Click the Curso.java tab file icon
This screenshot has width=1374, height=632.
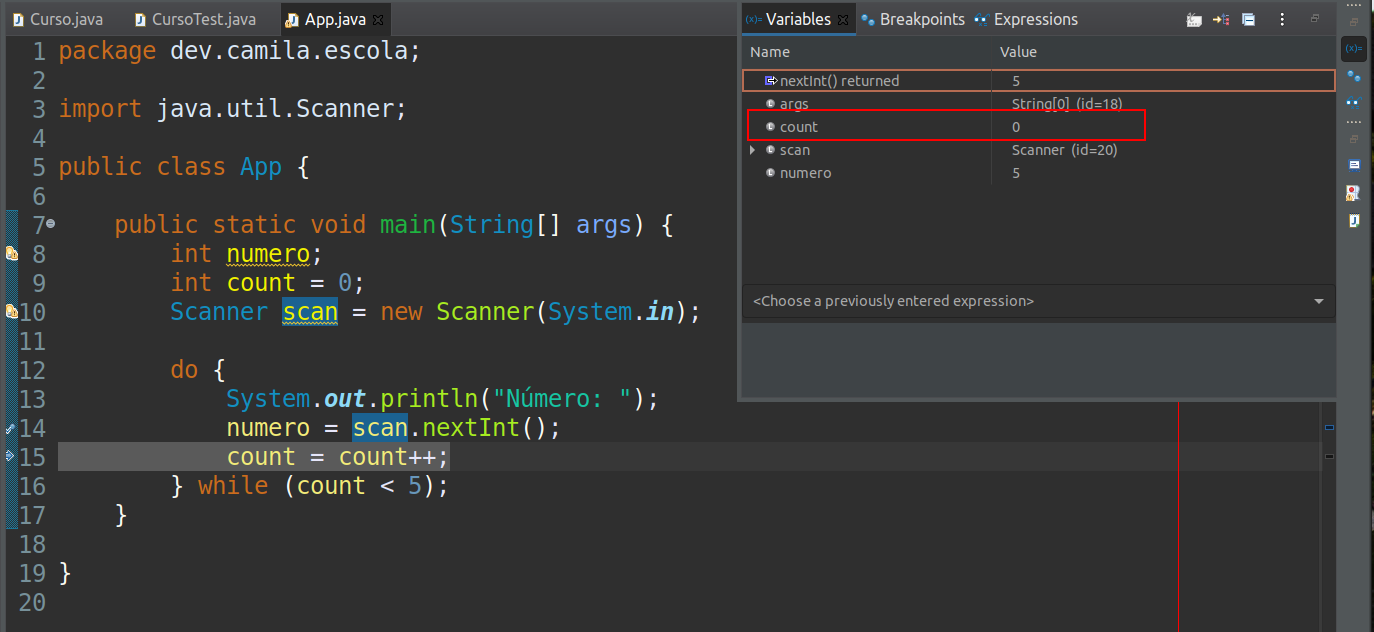coord(18,20)
